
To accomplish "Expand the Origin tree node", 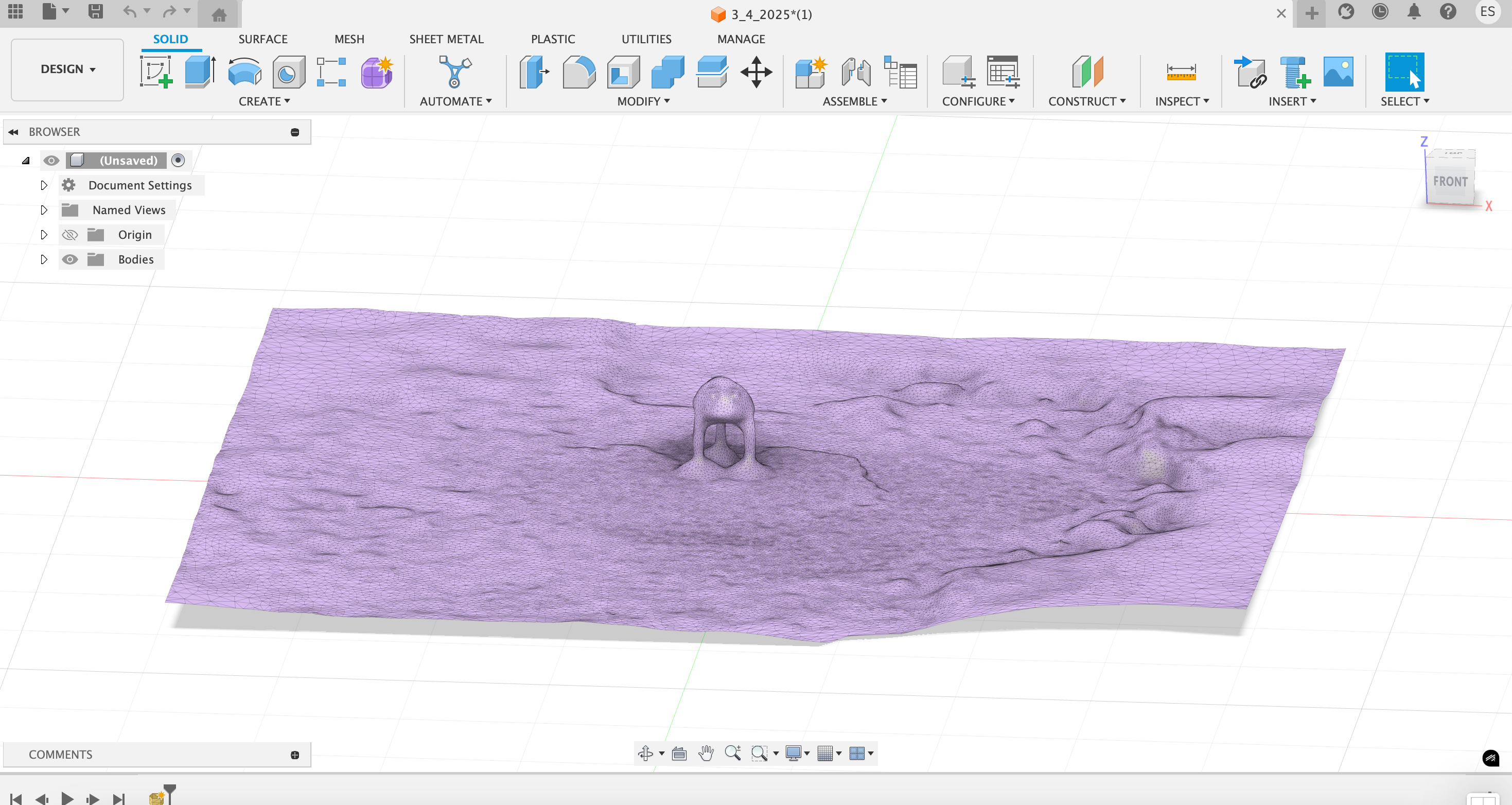I will pyautogui.click(x=44, y=235).
